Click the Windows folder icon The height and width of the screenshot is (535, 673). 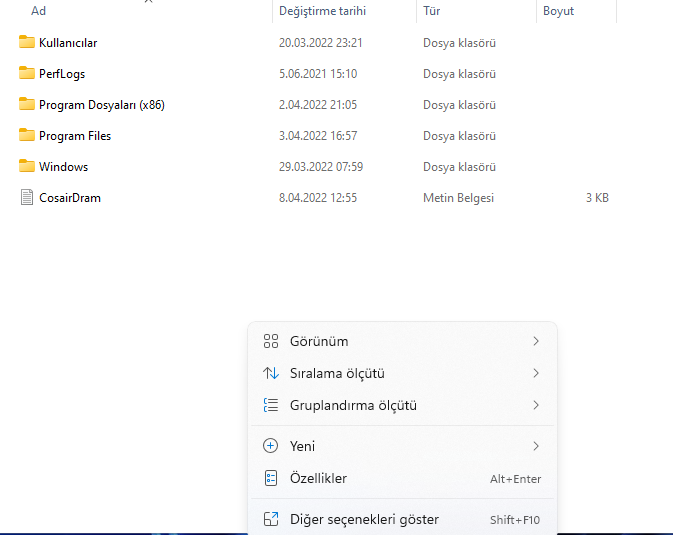27,166
